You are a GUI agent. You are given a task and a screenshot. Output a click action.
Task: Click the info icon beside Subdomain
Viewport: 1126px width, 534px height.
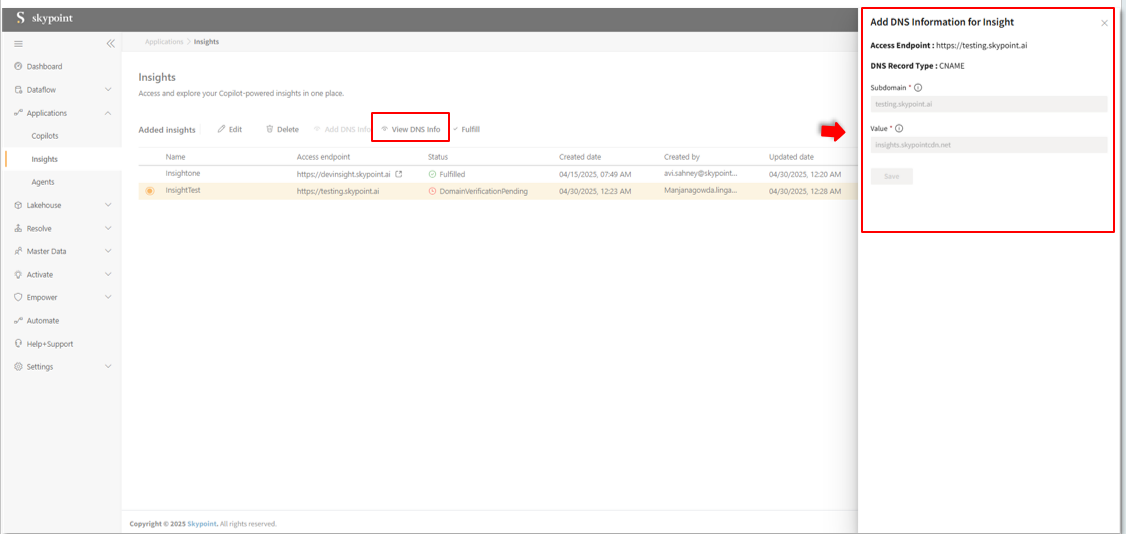pyautogui.click(x=918, y=88)
